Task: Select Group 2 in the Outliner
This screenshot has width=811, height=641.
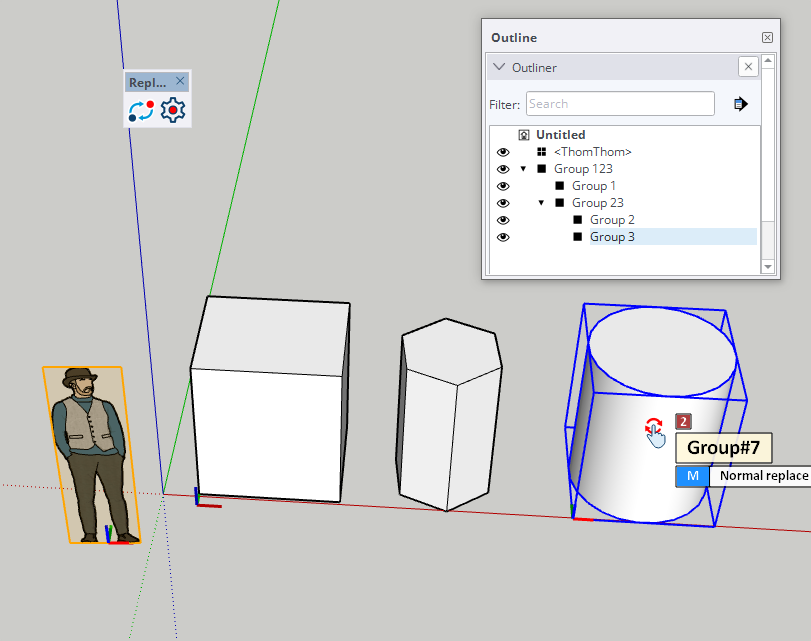Action: pos(611,220)
